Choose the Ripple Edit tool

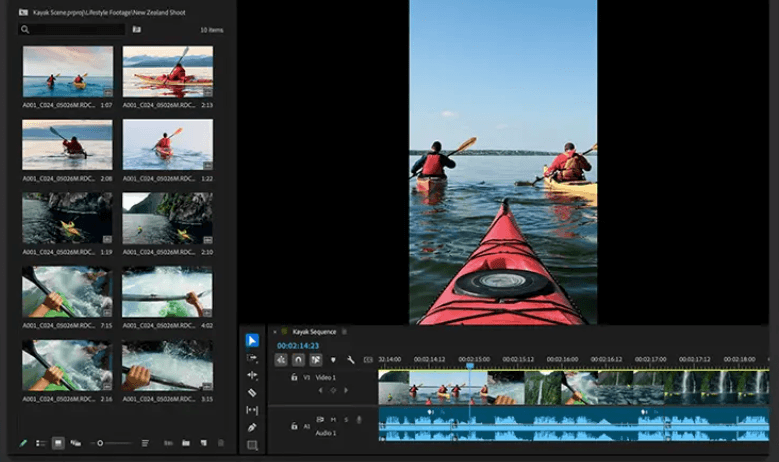click(x=252, y=375)
